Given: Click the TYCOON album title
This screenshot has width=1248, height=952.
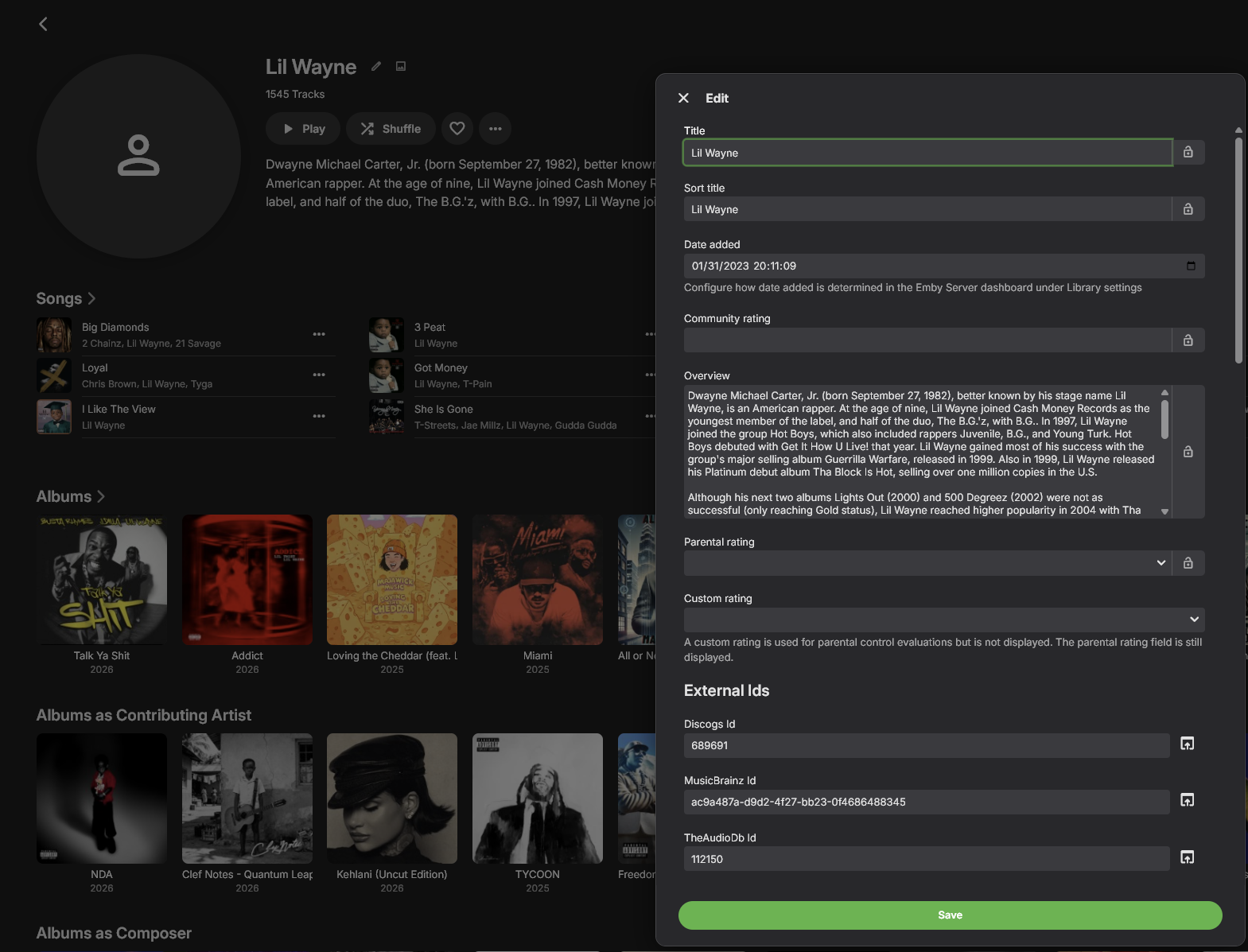Looking at the screenshot, I should pyautogui.click(x=538, y=874).
